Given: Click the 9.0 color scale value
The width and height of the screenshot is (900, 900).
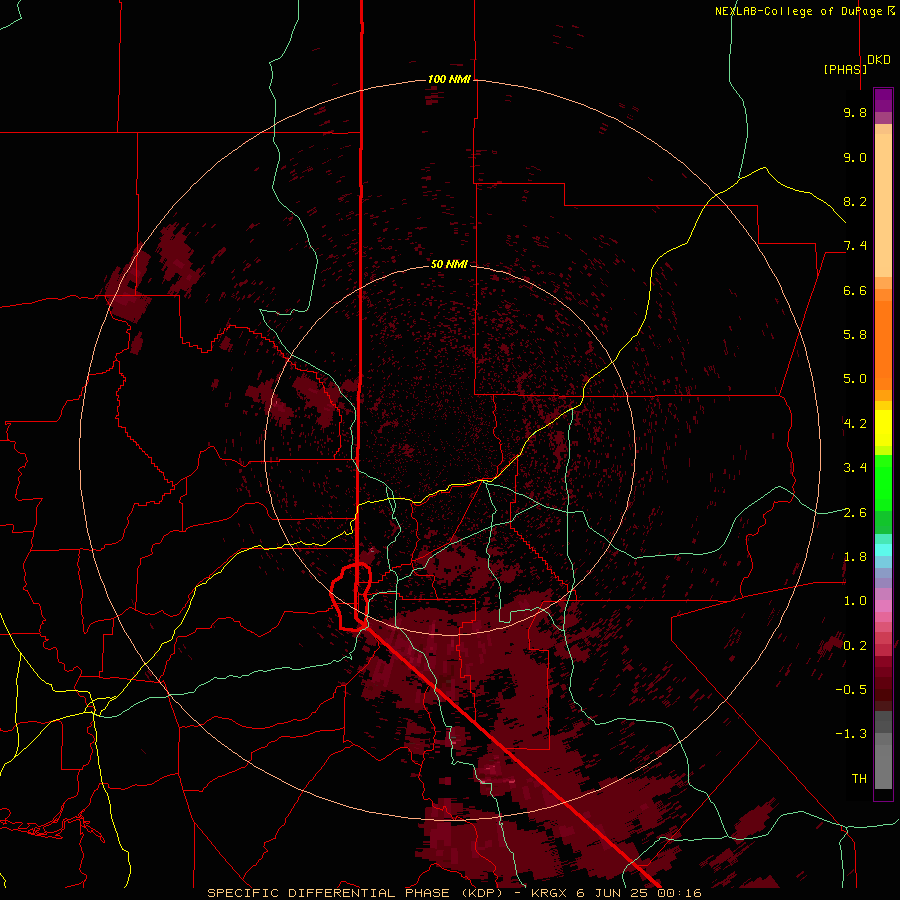Looking at the screenshot, I should 855,157.
